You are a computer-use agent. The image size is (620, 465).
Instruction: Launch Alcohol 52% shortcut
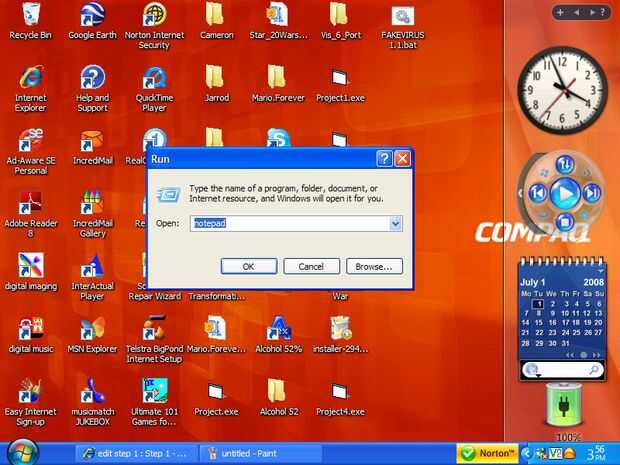tap(278, 335)
